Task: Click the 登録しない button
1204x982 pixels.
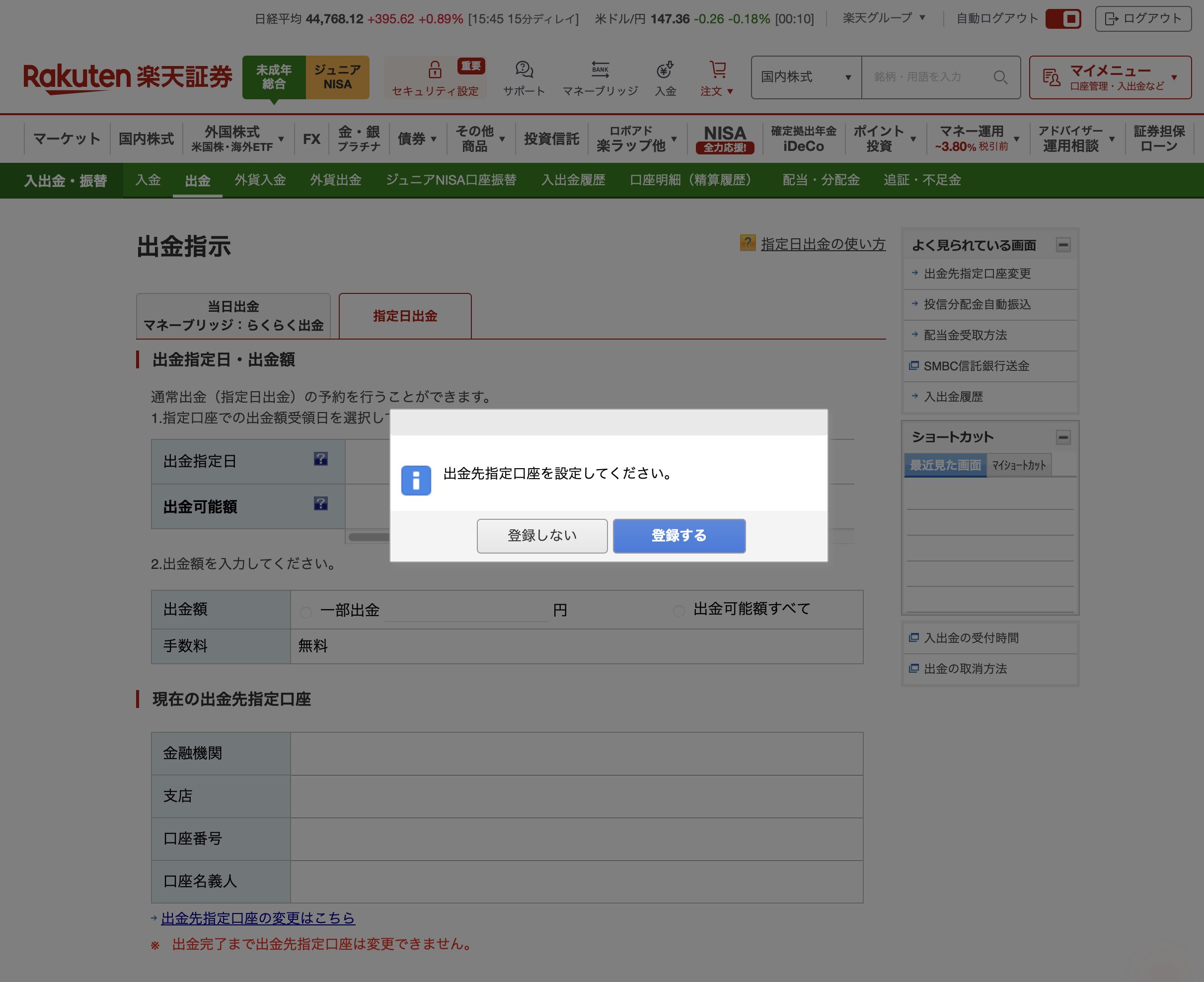Action: coord(541,536)
